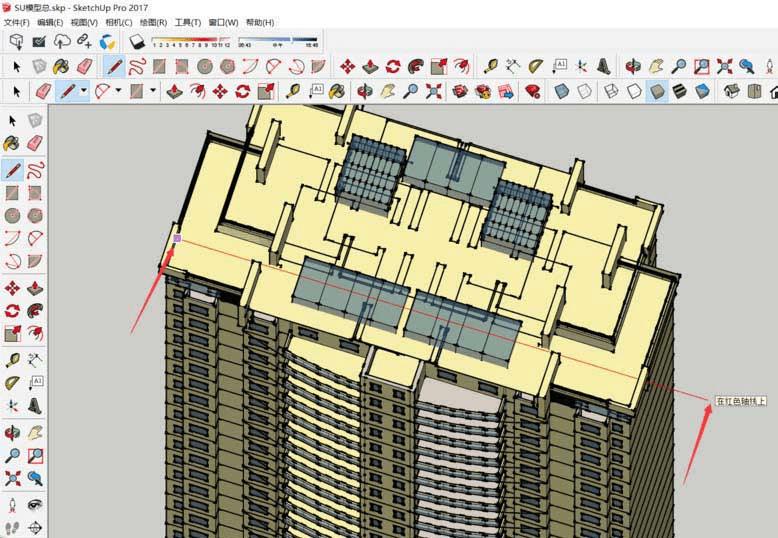778x538 pixels.
Task: Select the Line pencil in left sidebar
Action: click(x=12, y=170)
